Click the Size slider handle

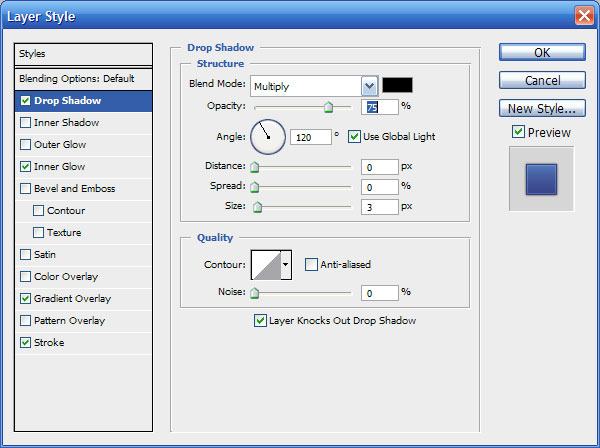click(x=258, y=207)
